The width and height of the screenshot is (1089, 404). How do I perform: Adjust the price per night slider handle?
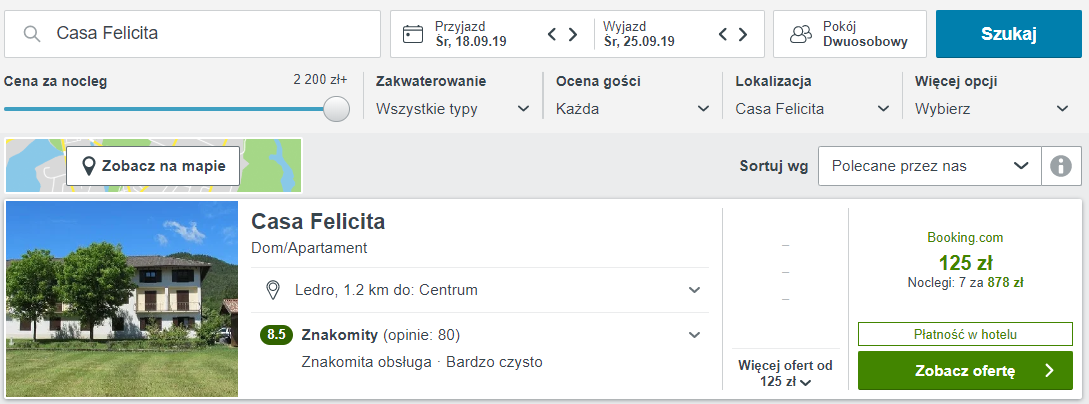pyautogui.click(x=337, y=109)
